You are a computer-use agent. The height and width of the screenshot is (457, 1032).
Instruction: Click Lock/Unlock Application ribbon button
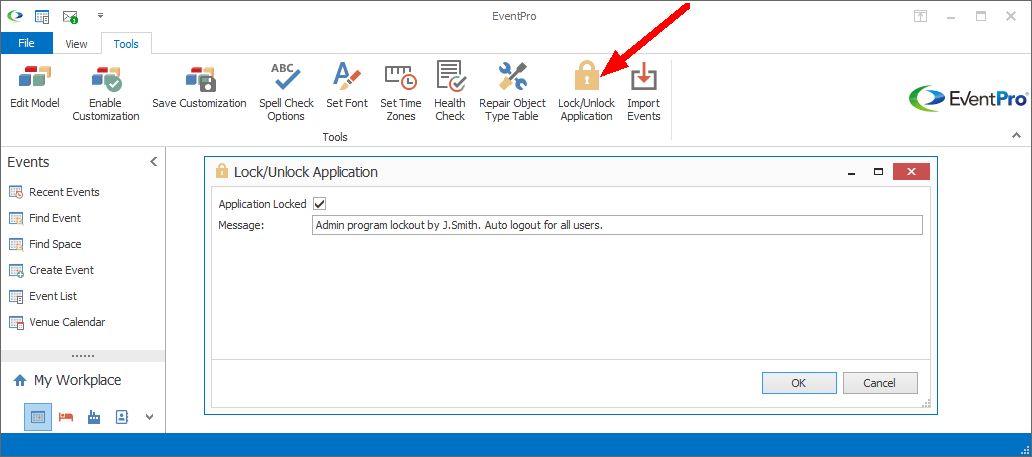pyautogui.click(x=586, y=93)
